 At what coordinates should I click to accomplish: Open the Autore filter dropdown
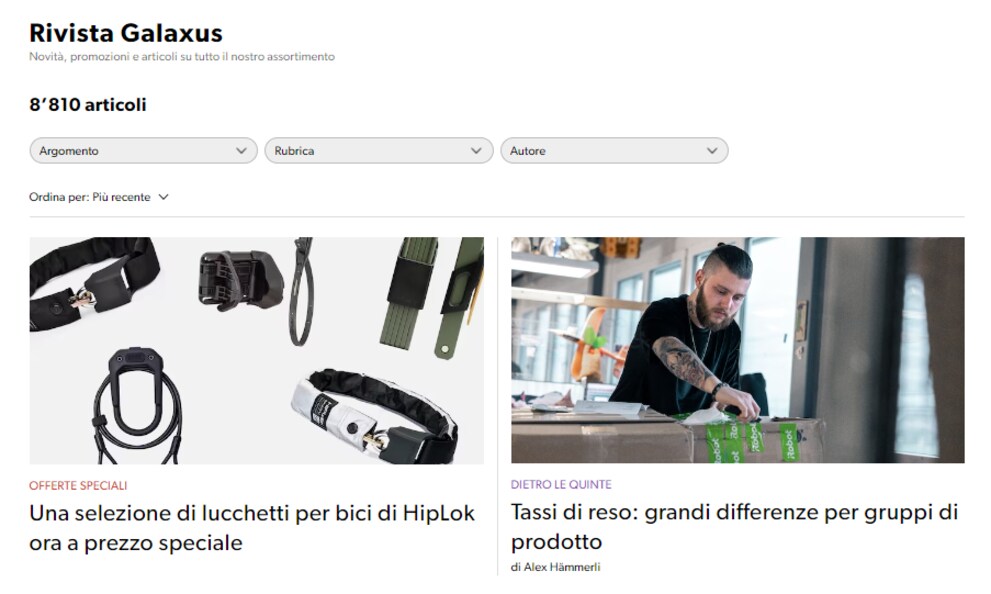tap(614, 150)
